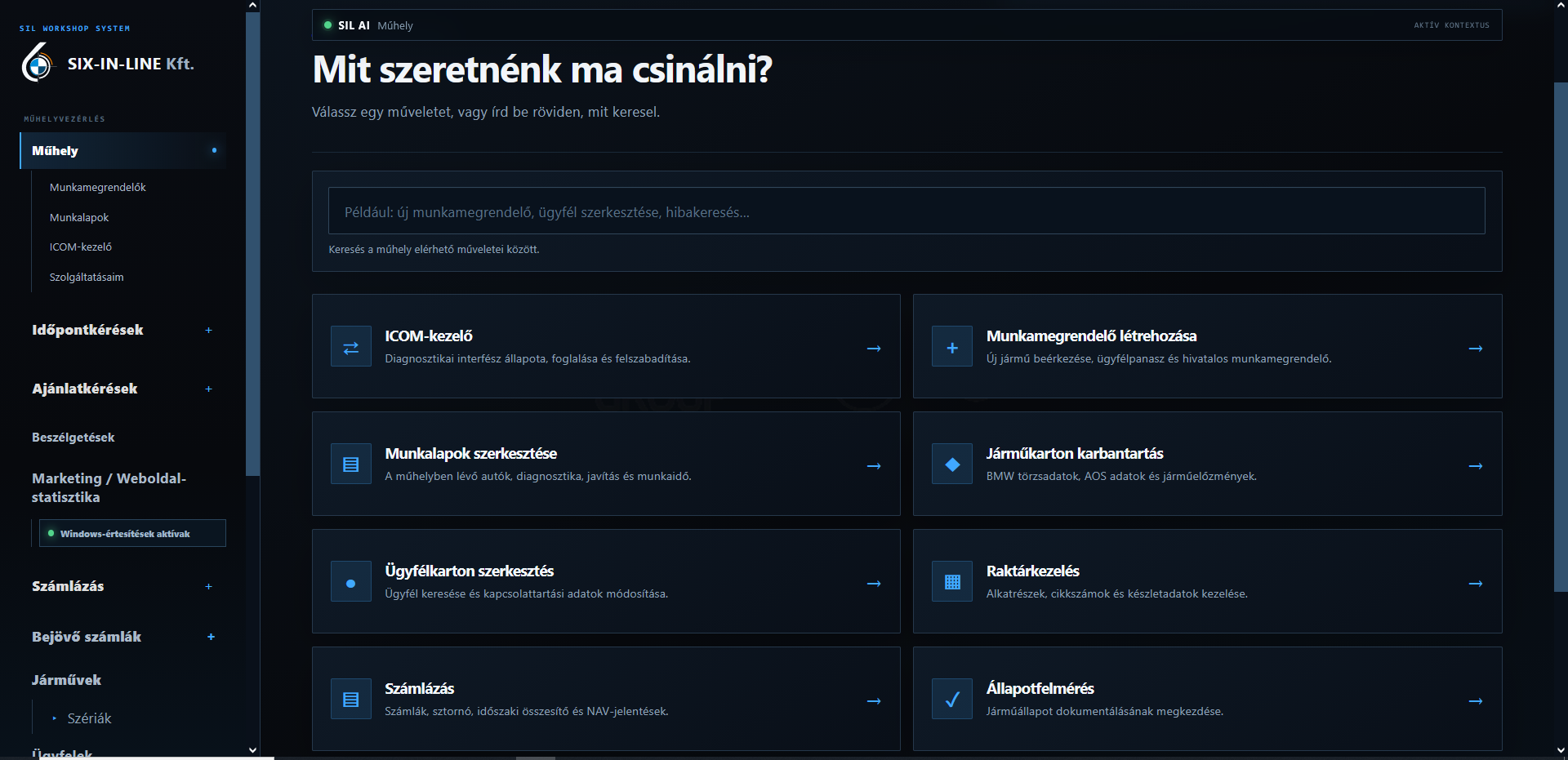Click the sidebar scroll down arrow
Screen dimensions: 1568x760
(x=252, y=750)
